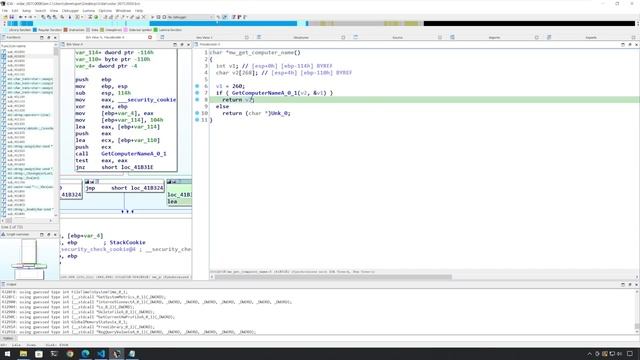Open the File menu
Image resolution: width=640 pixels, height=360 pixels.
[5, 11]
